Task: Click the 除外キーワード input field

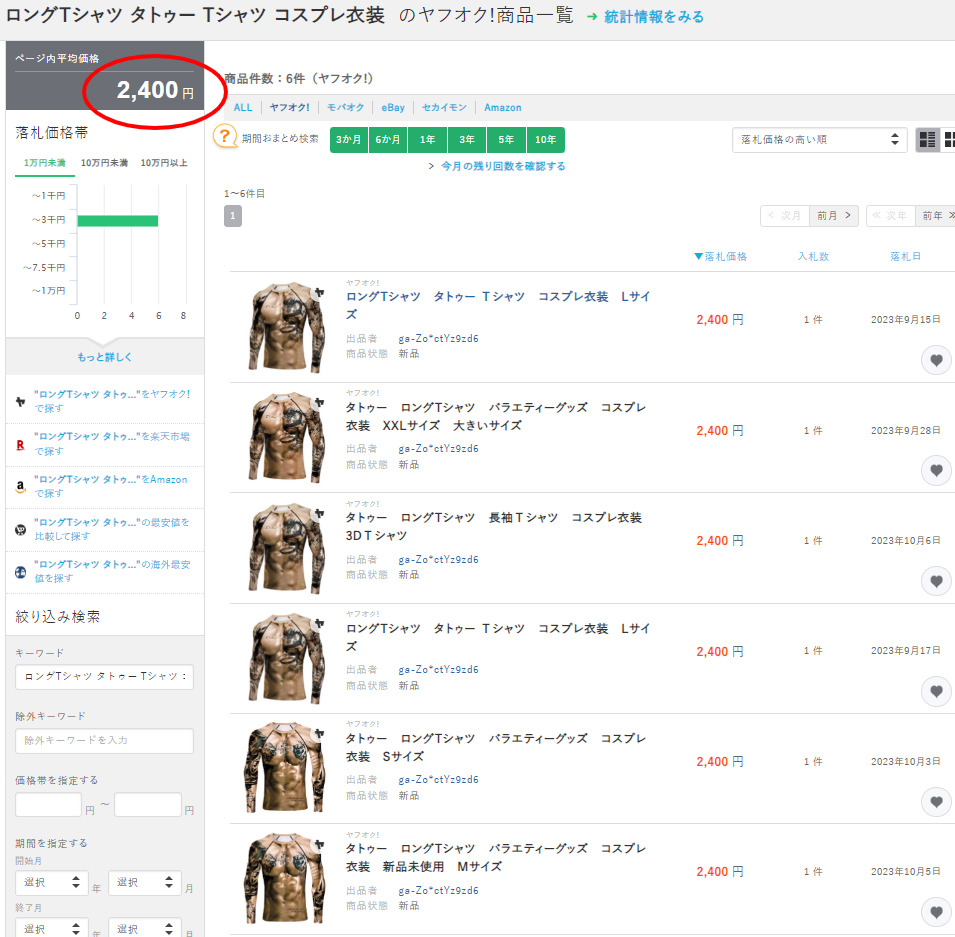Action: pyautogui.click(x=104, y=741)
